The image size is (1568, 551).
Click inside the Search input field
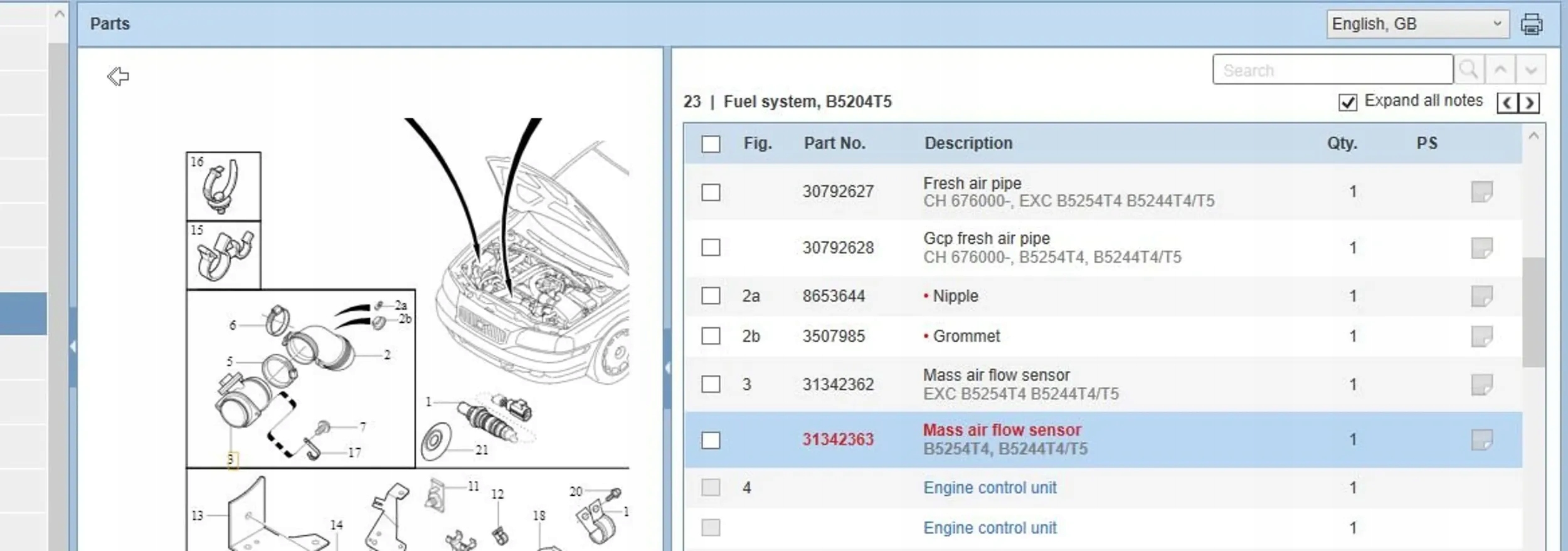point(1333,70)
